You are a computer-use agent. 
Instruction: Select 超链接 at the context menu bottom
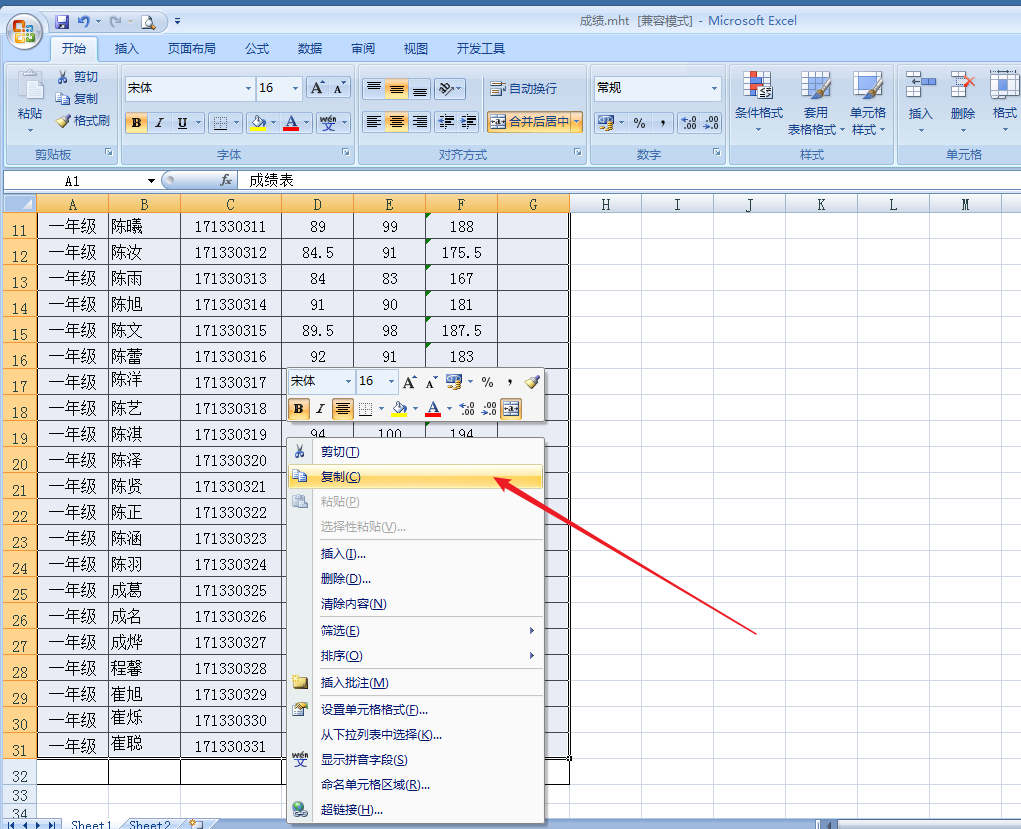pyautogui.click(x=350, y=809)
